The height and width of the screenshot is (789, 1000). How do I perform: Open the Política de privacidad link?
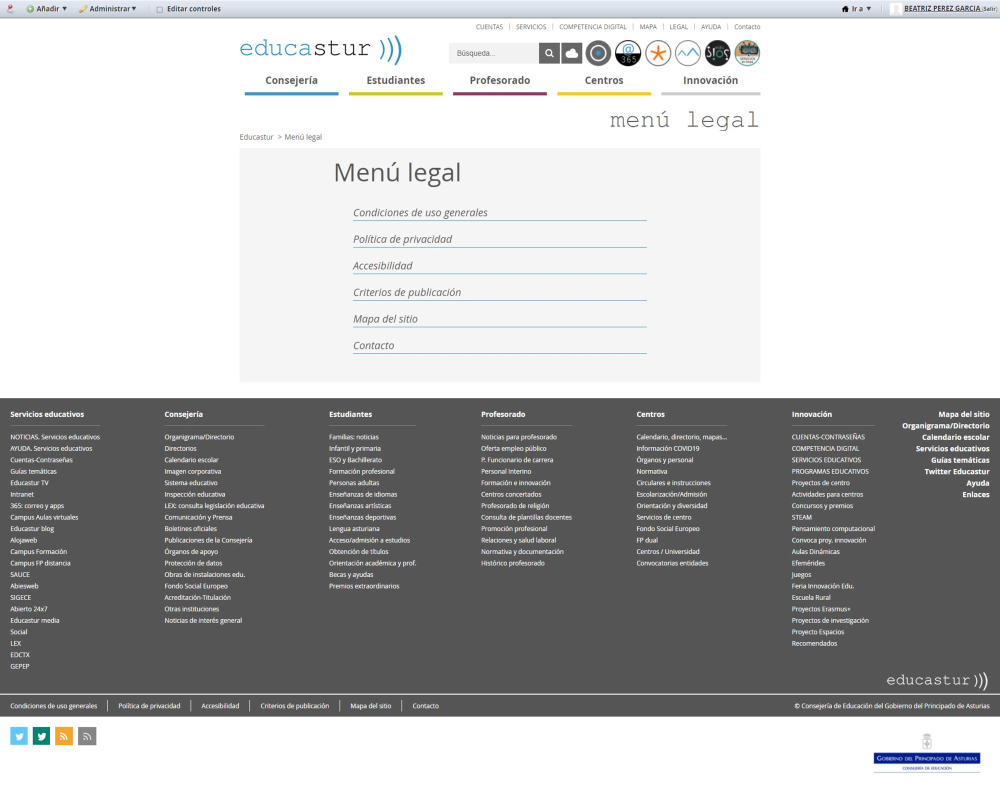(x=402, y=239)
